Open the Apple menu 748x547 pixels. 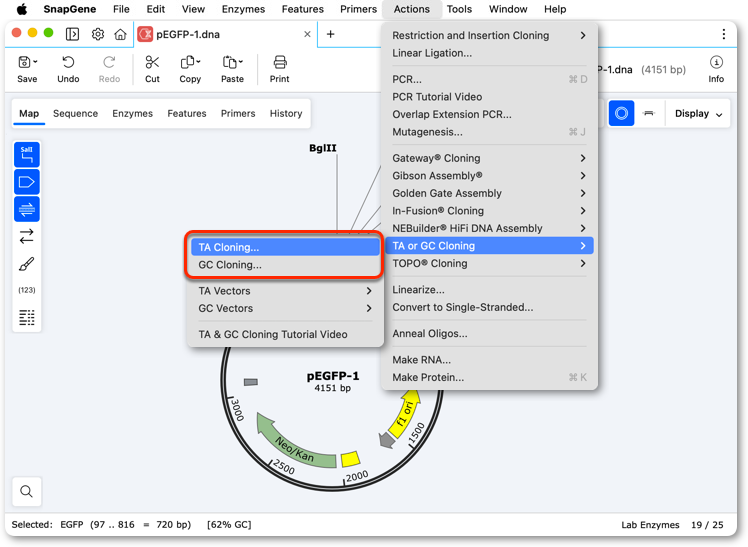[21, 9]
